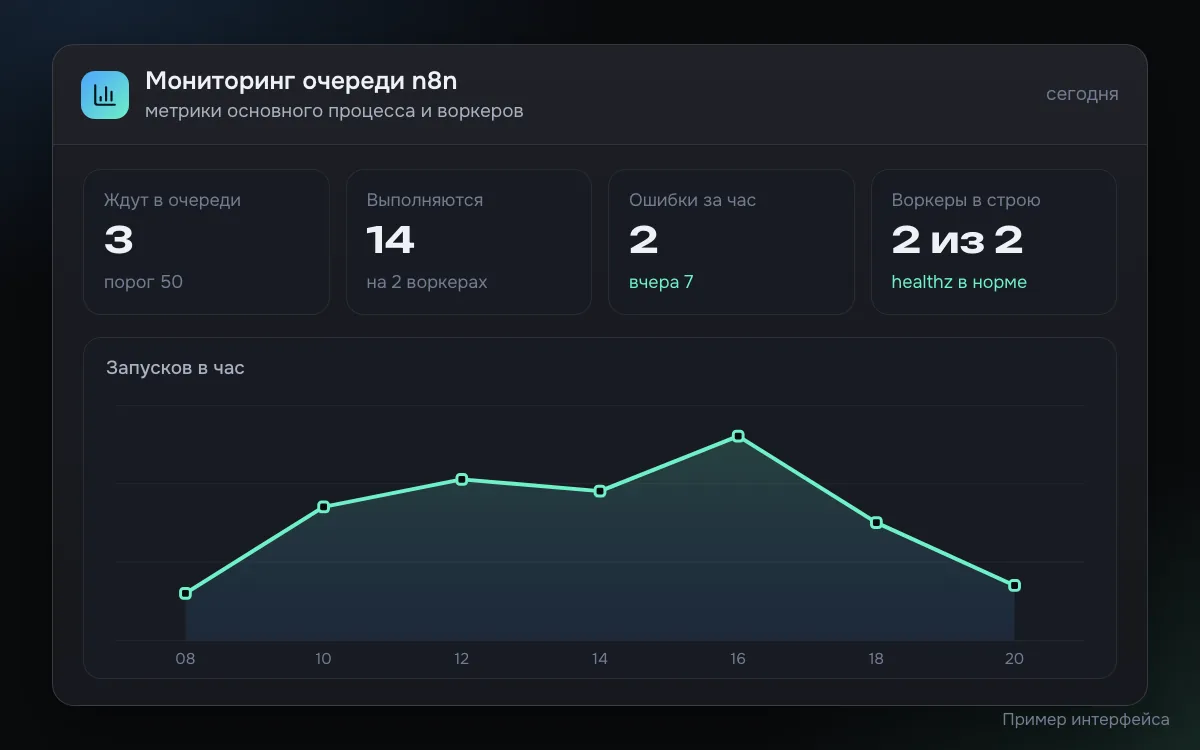The width and height of the screenshot is (1200, 750).
Task: Click the bar chart monitoring icon
Action: [105, 95]
